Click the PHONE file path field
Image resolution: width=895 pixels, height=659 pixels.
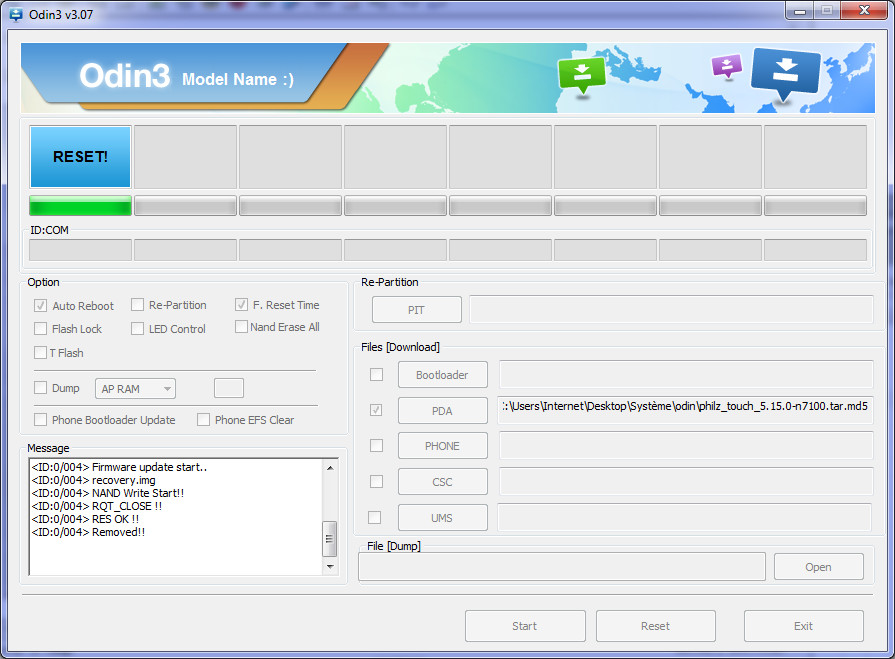coord(686,445)
